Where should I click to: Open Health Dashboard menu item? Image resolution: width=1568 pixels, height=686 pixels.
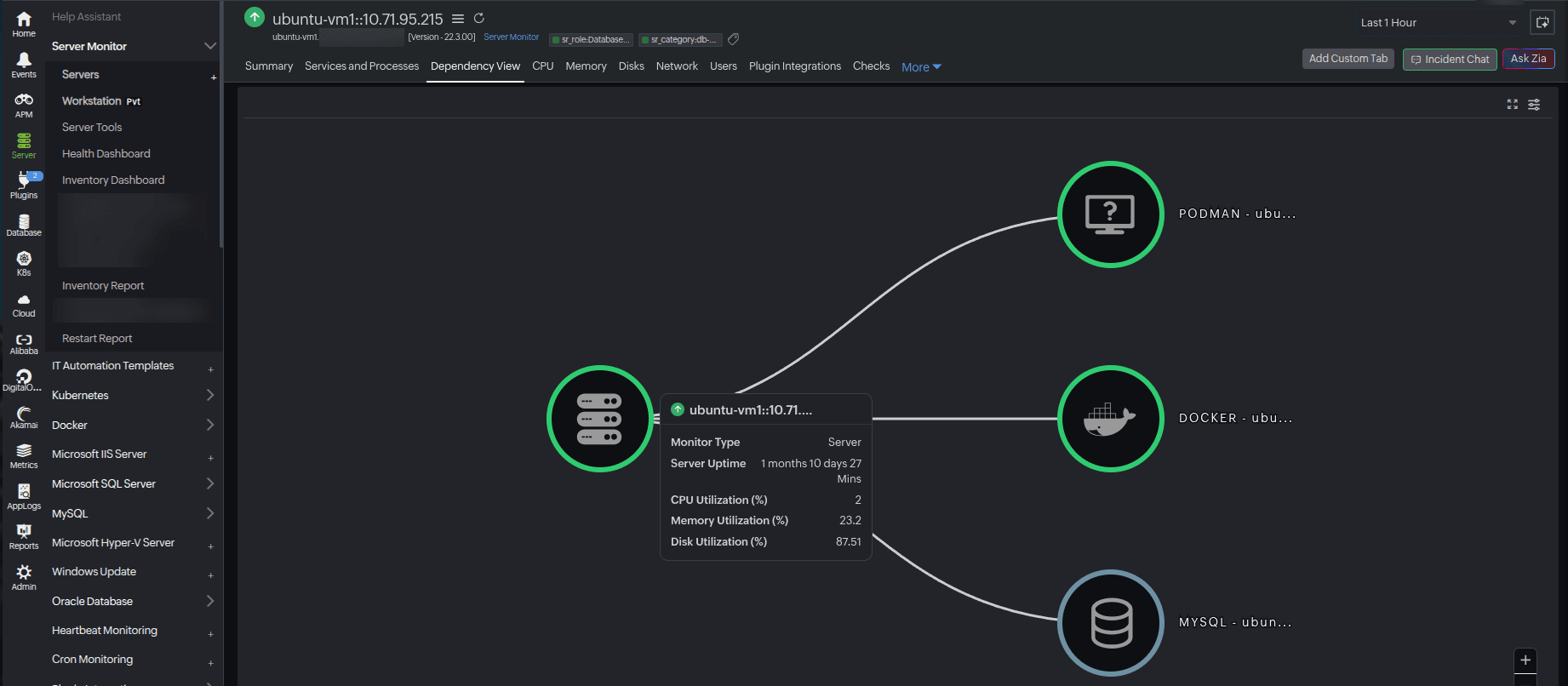click(106, 154)
